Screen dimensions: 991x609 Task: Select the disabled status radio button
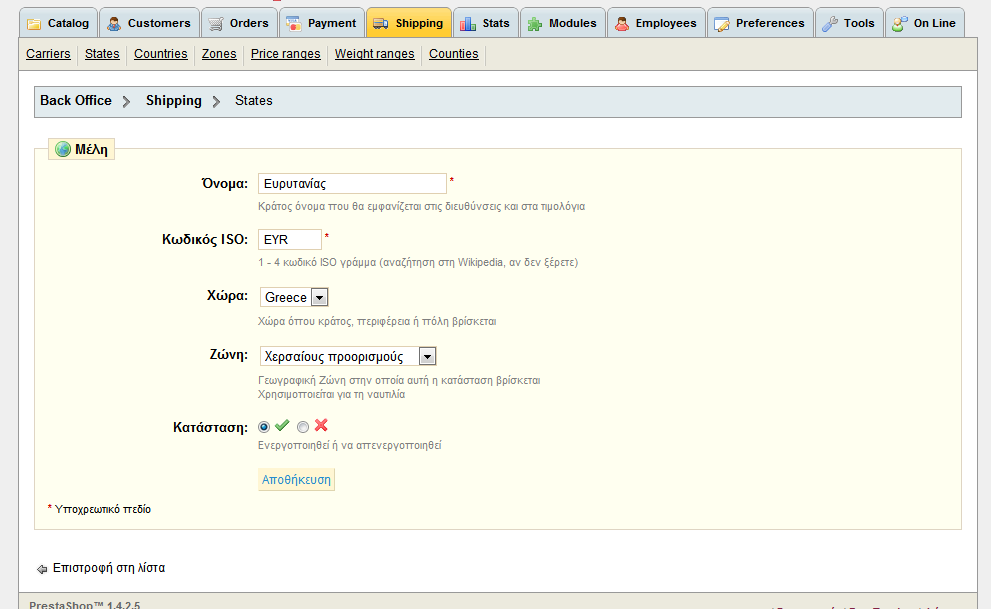point(303,427)
